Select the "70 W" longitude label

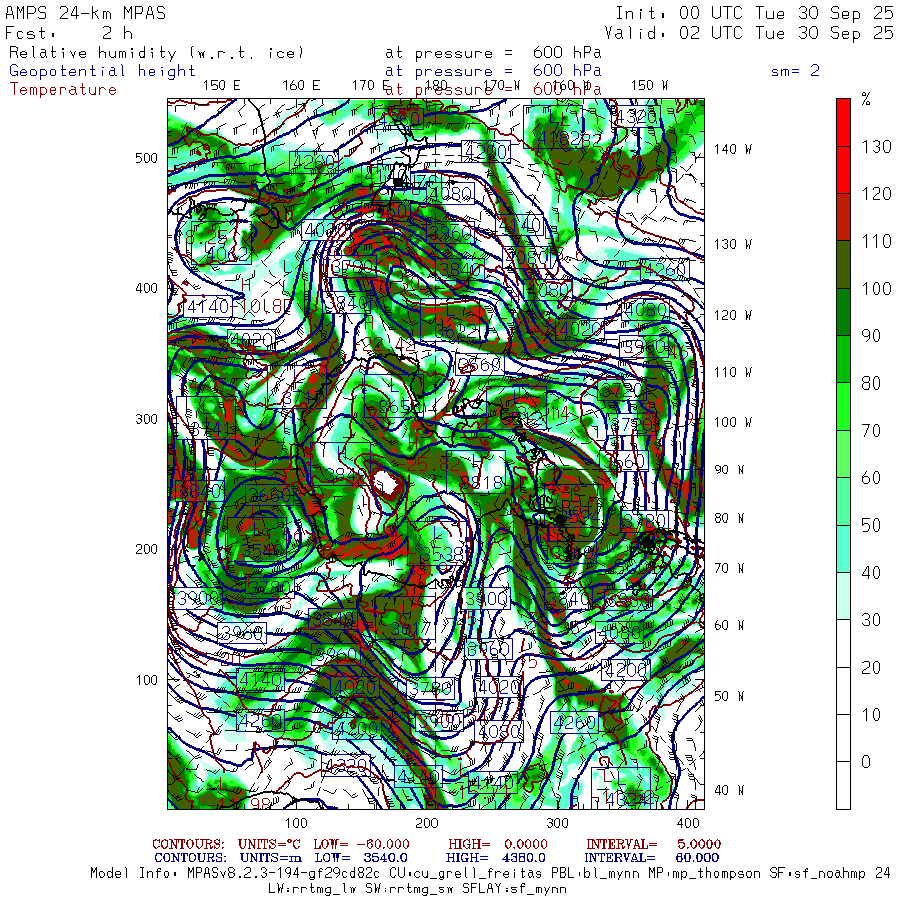tap(729, 568)
